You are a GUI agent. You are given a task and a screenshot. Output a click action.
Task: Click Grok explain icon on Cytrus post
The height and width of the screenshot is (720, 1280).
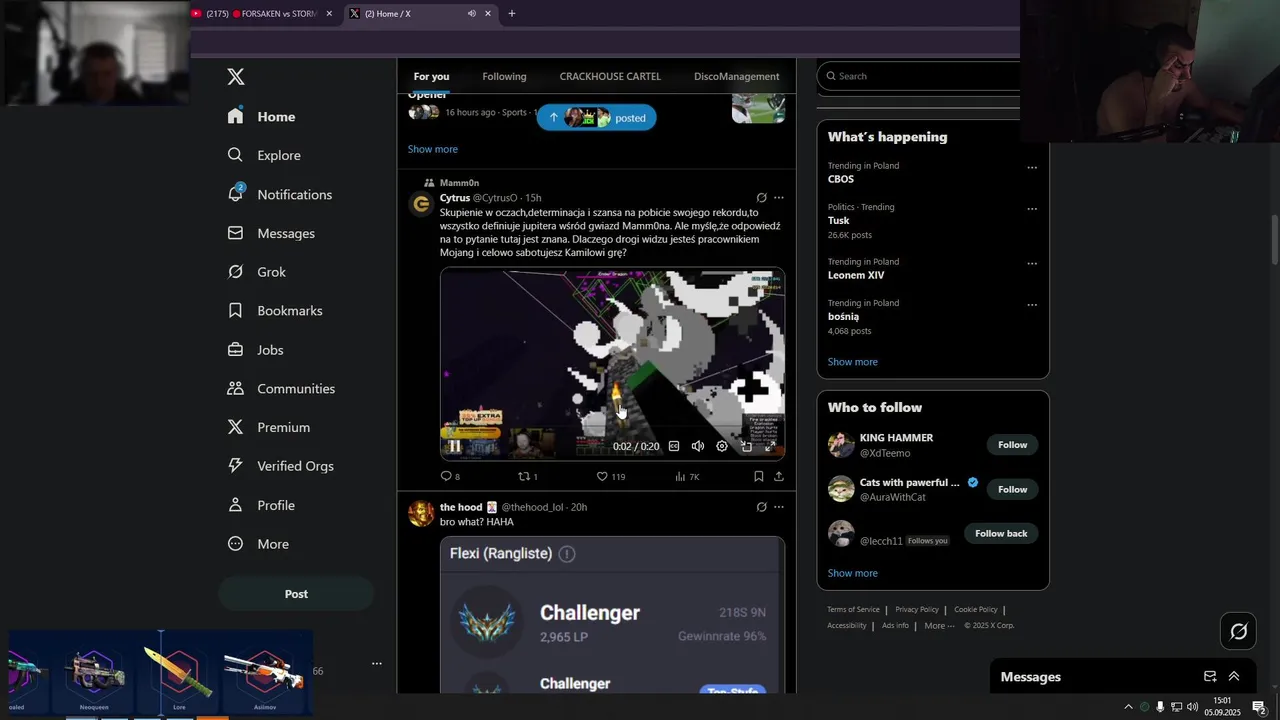[x=761, y=198]
